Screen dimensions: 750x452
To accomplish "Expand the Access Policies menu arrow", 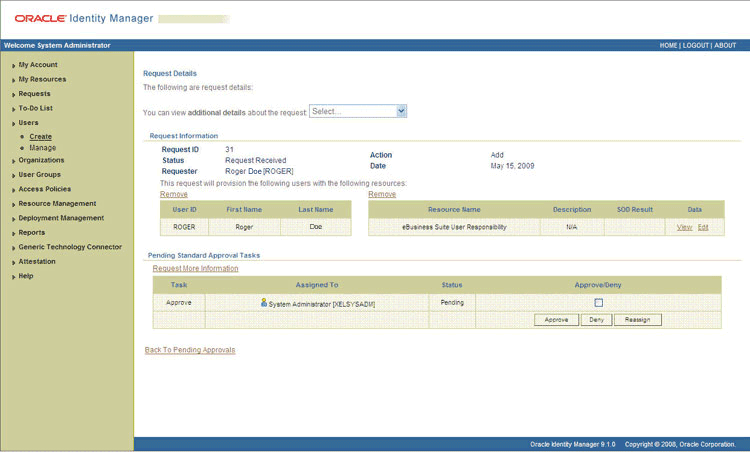I will [13, 190].
